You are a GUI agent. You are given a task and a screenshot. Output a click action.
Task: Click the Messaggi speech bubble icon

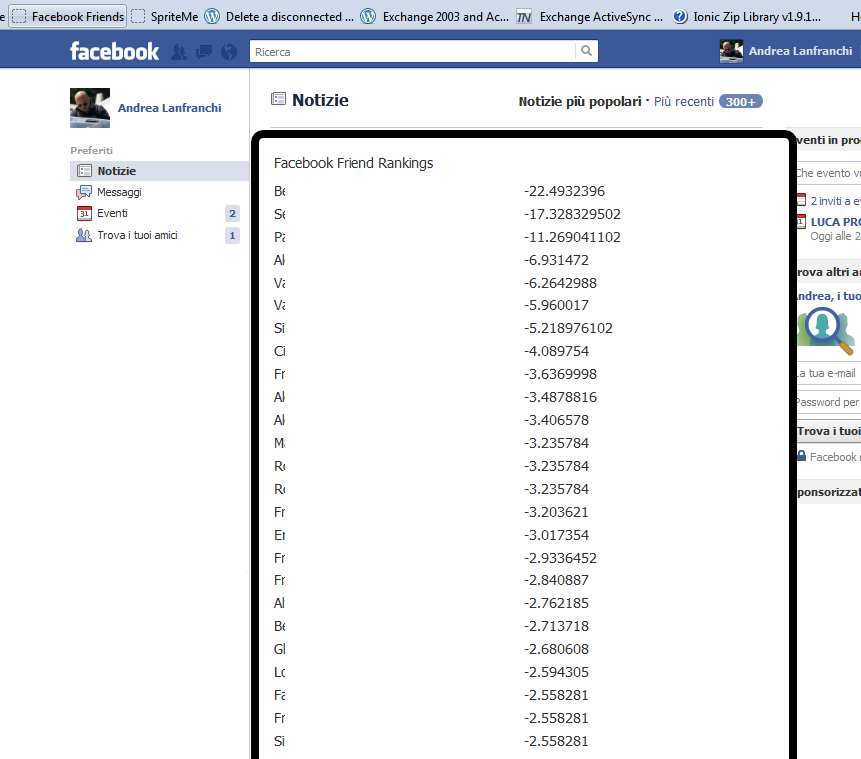pyautogui.click(x=84, y=192)
